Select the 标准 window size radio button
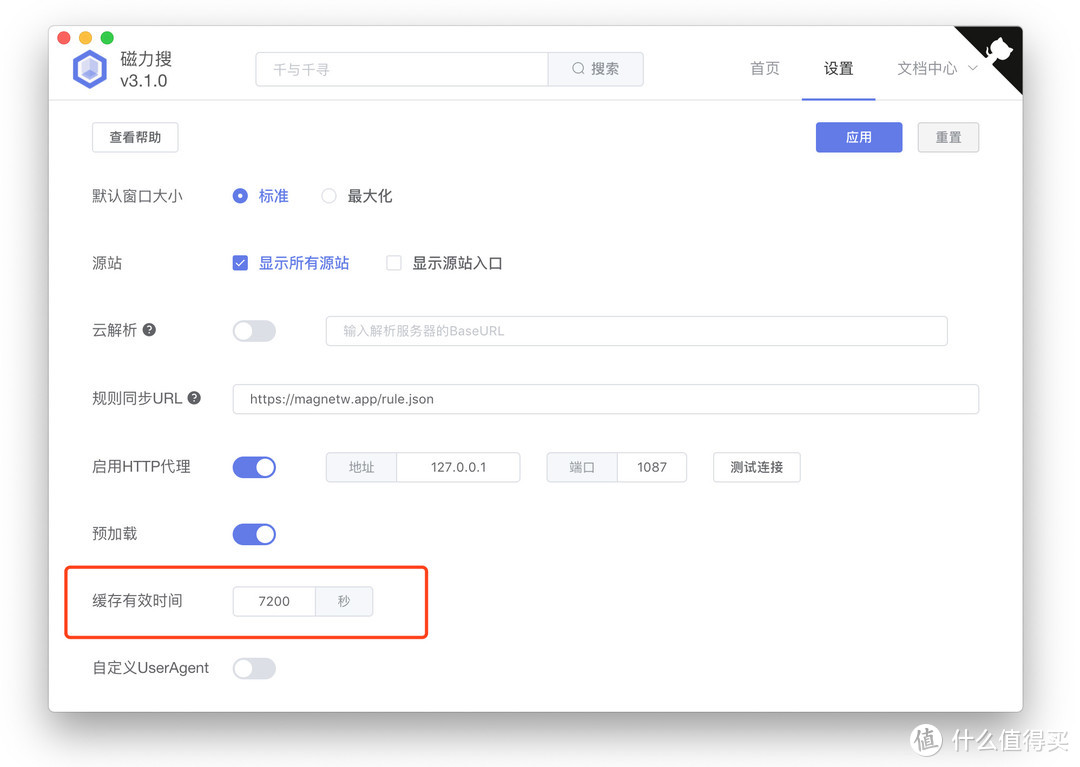The height and width of the screenshot is (767, 1080). tap(240, 196)
